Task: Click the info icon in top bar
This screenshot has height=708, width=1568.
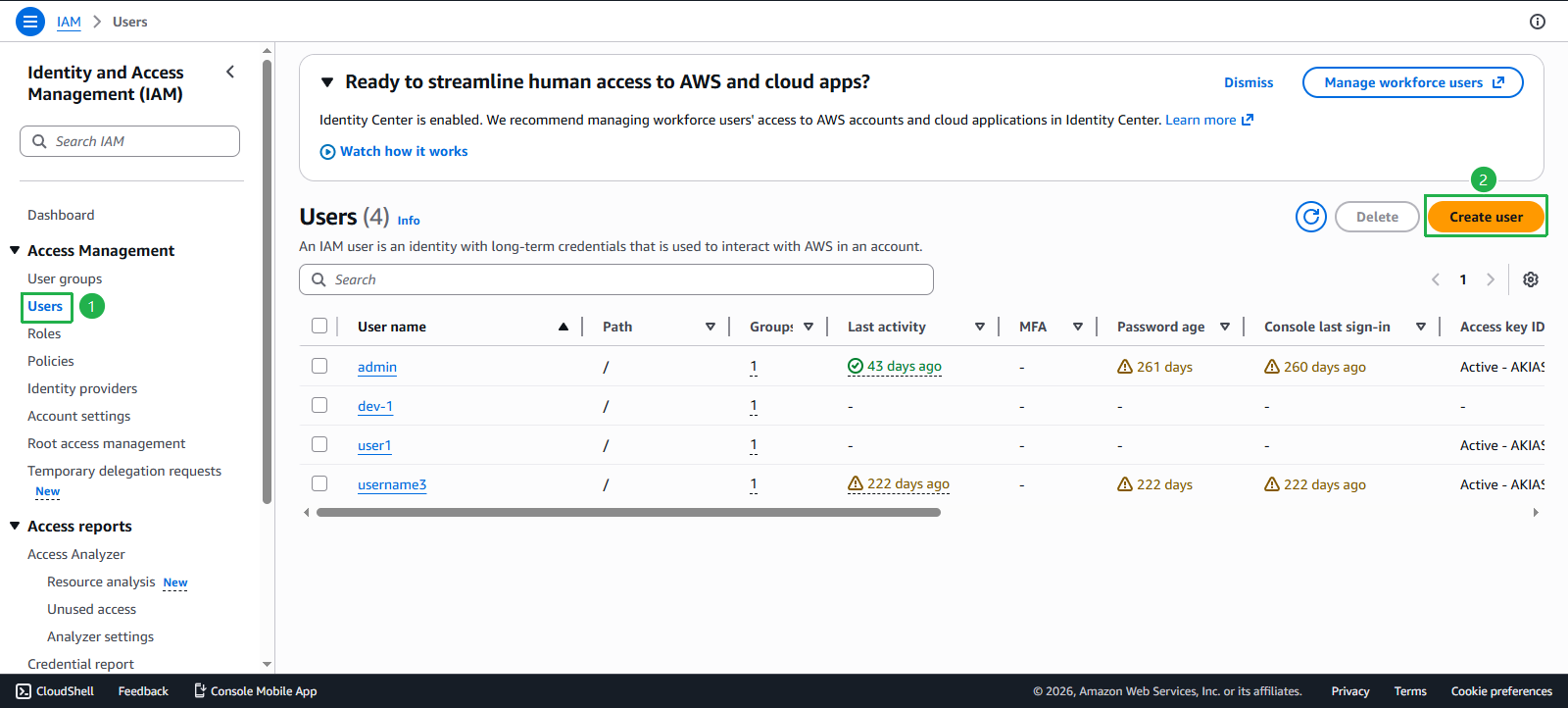Action: (x=1538, y=22)
